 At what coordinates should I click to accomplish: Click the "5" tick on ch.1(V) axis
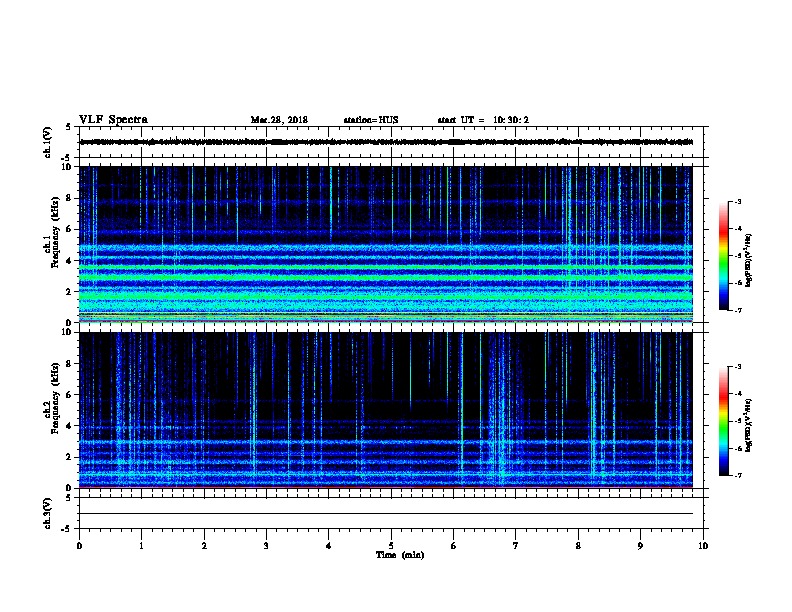69,127
